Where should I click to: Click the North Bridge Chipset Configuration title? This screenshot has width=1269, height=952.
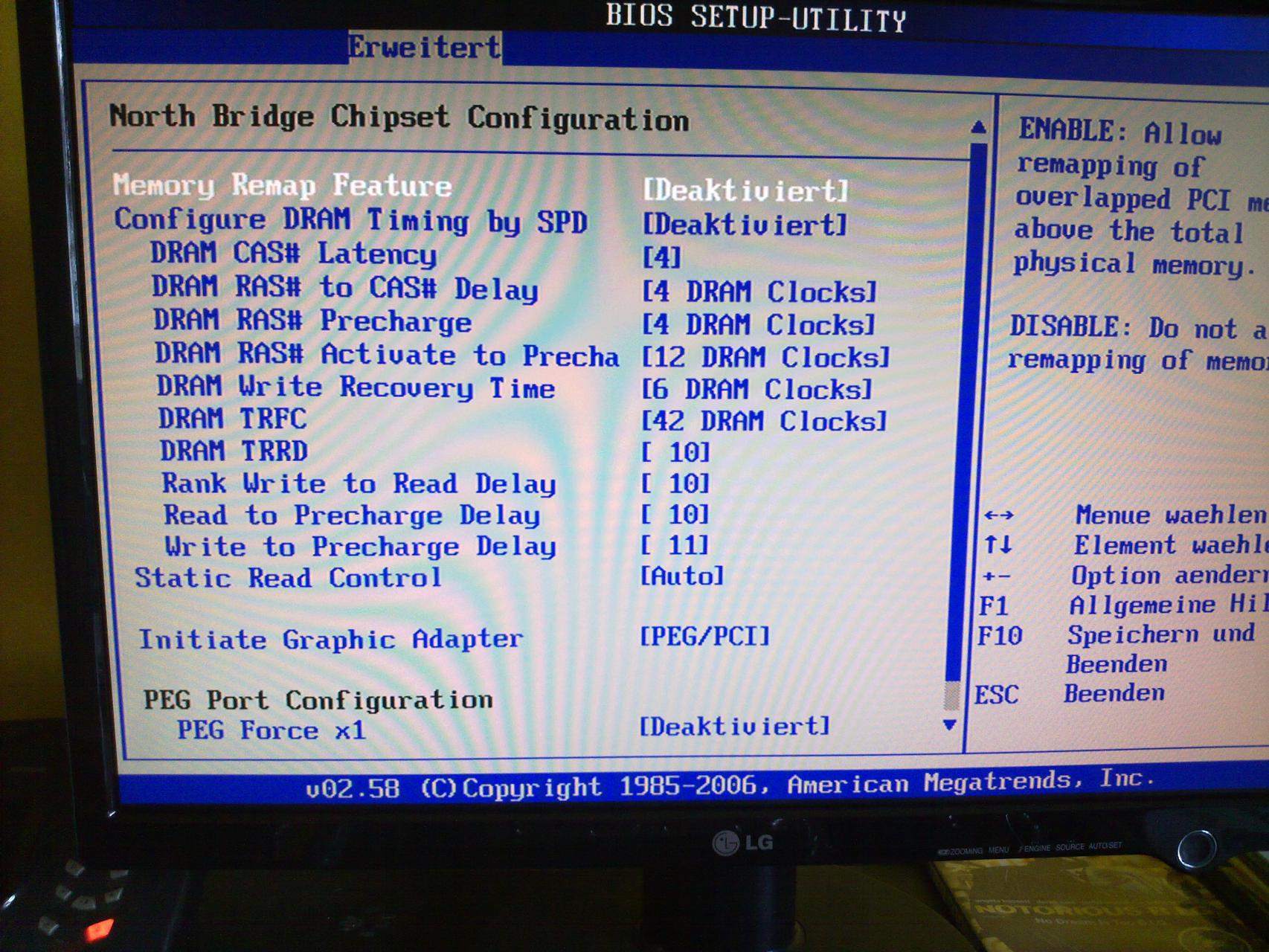coord(399,118)
